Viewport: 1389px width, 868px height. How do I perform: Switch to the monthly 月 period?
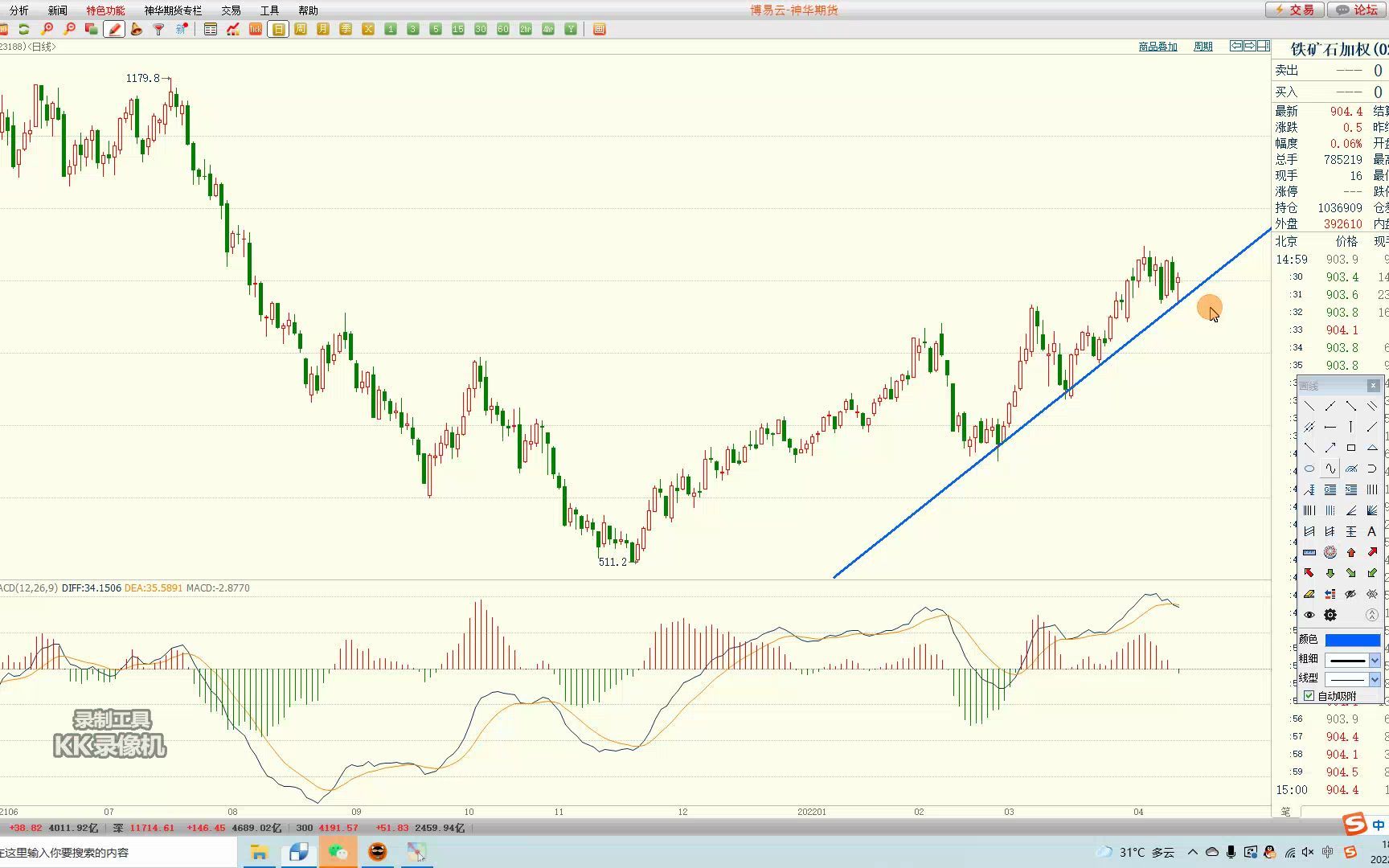pyautogui.click(x=323, y=29)
